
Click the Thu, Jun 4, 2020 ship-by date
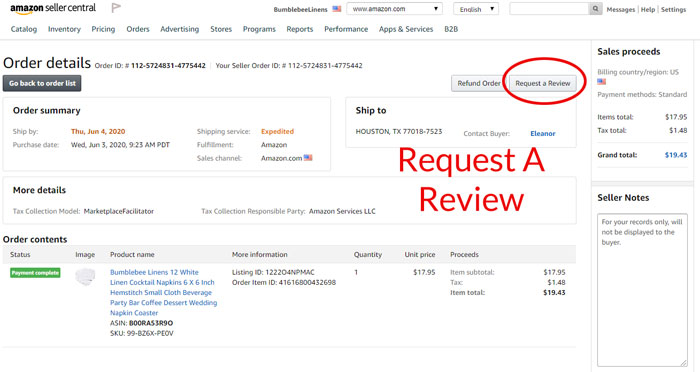(x=98, y=131)
